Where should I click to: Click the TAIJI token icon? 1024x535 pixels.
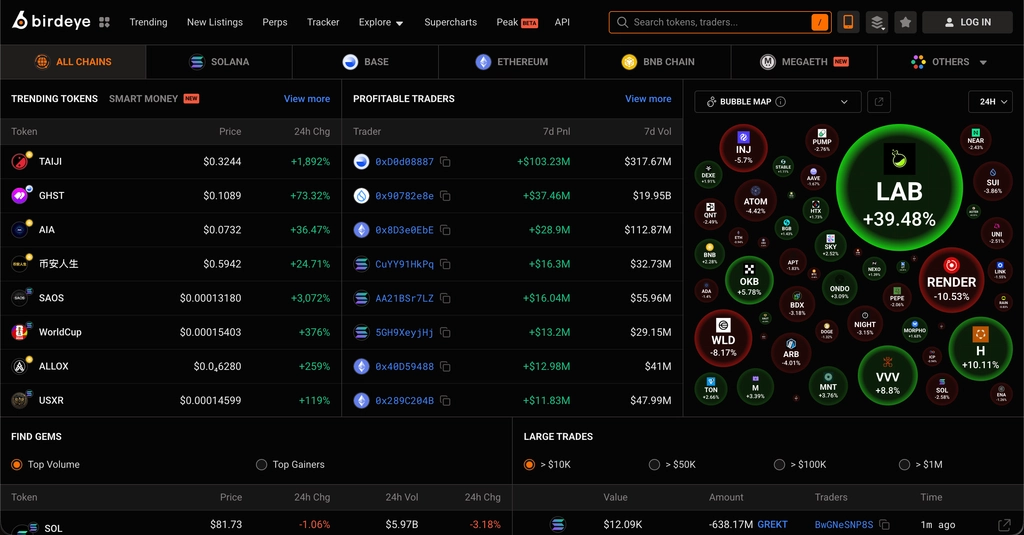click(x=20, y=161)
